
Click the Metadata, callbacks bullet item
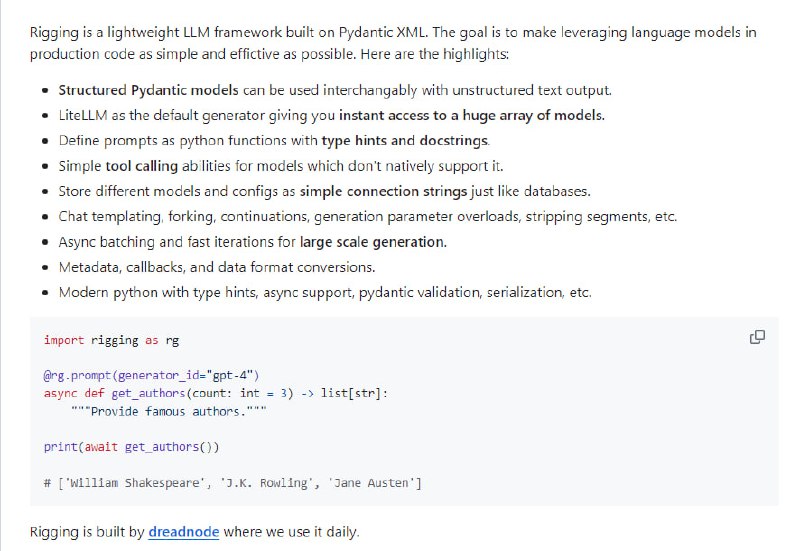217,267
